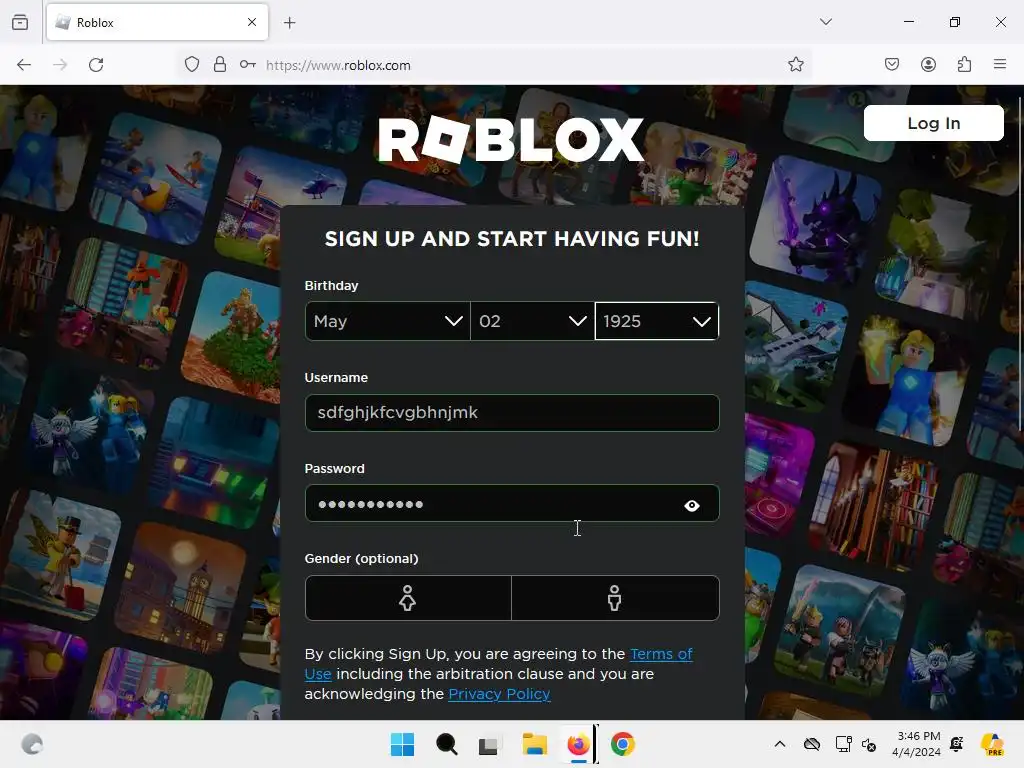Click the display network tray icon
This screenshot has height=768, width=1024.
(843, 744)
